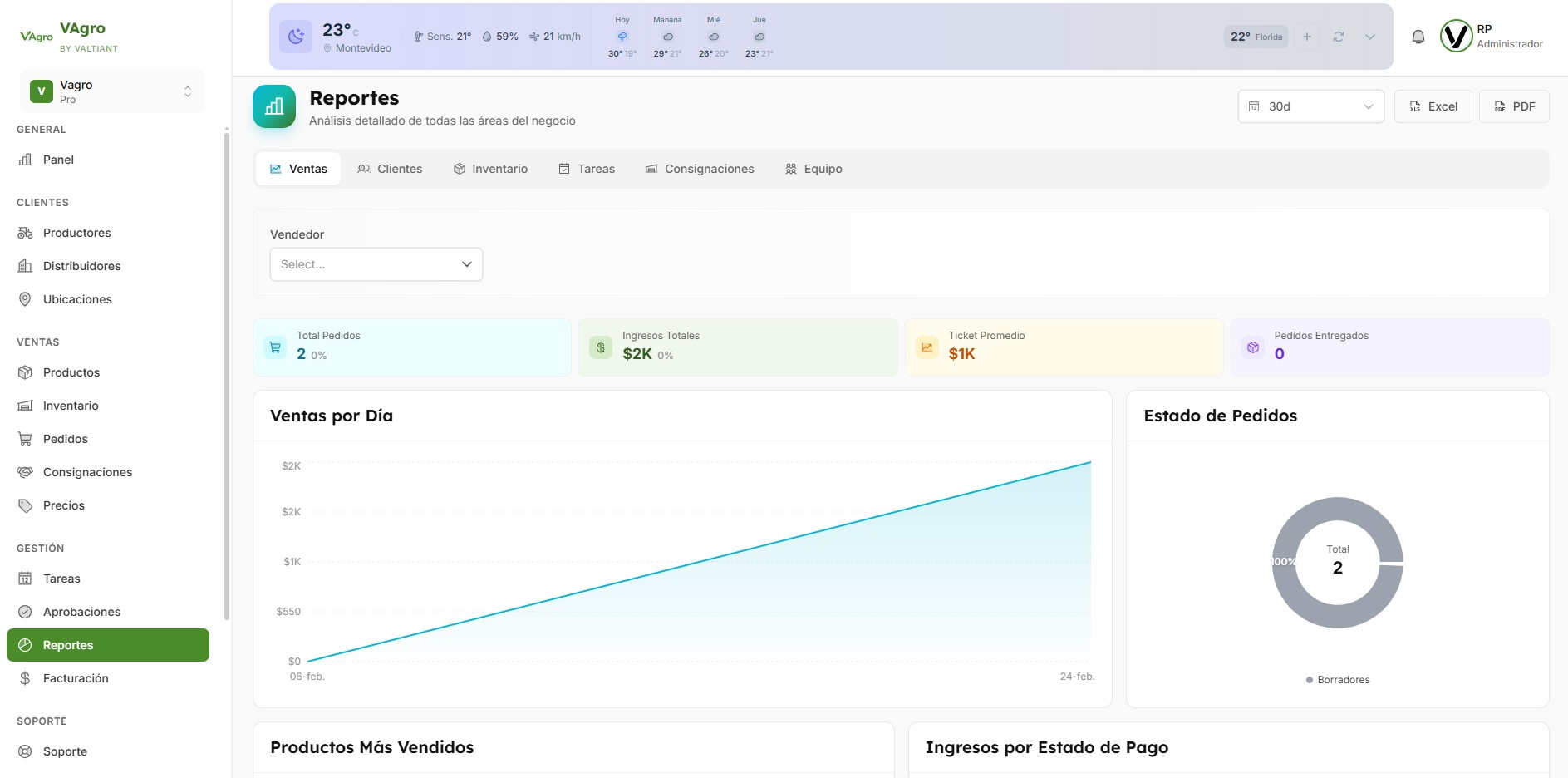Image resolution: width=1568 pixels, height=778 pixels.
Task: Click the shopping cart icon in Total Pedidos
Action: [275, 347]
